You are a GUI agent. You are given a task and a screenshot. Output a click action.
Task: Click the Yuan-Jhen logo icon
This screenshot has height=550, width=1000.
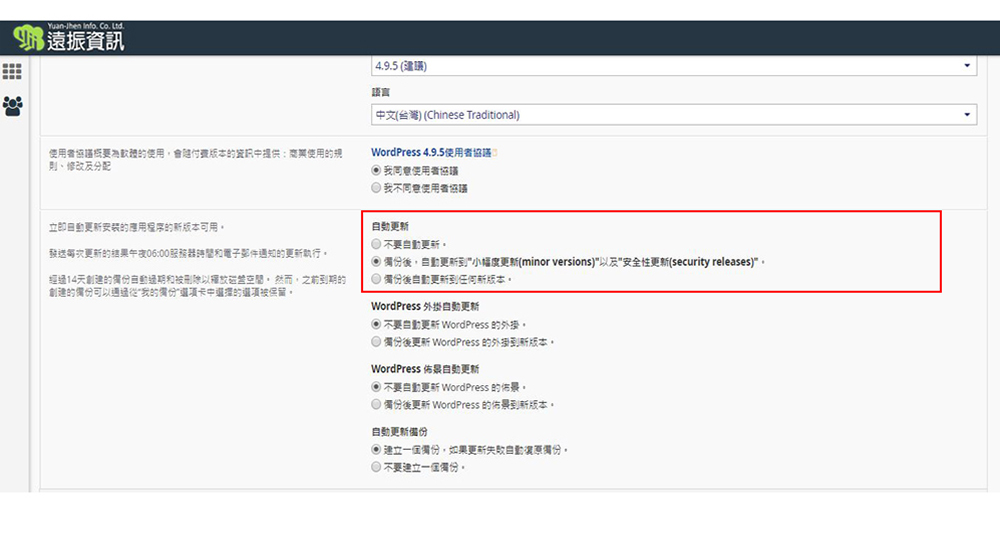click(x=28, y=39)
